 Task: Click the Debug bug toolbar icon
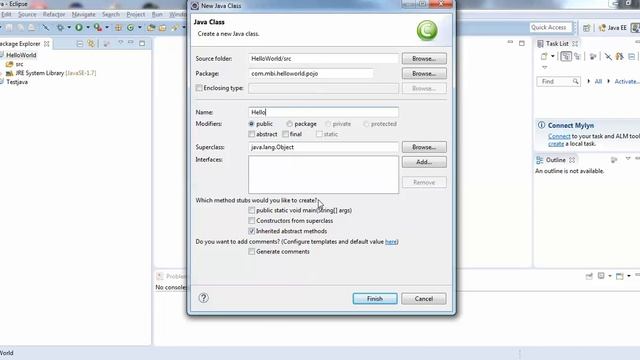click(60, 27)
